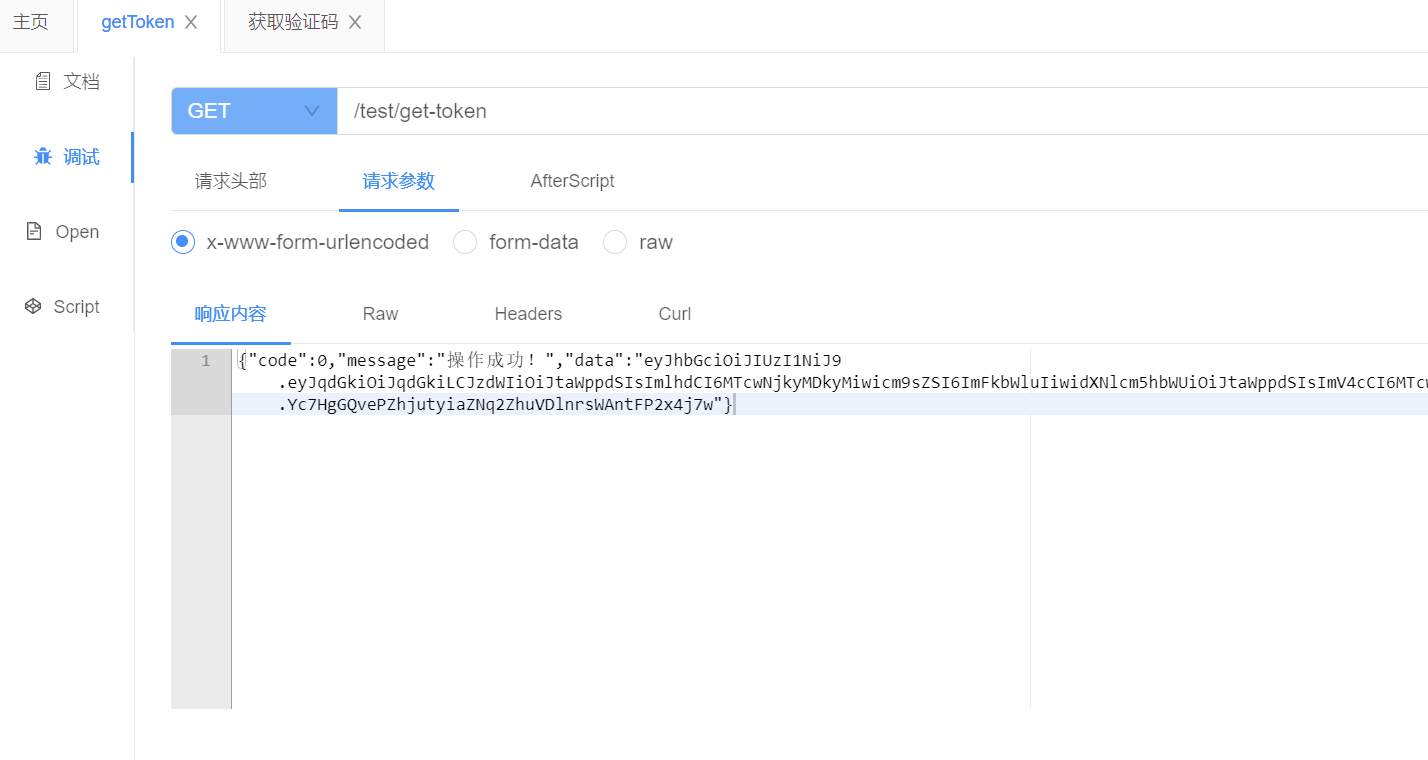
Task: Select the 调试 bug icon
Action: 43,157
